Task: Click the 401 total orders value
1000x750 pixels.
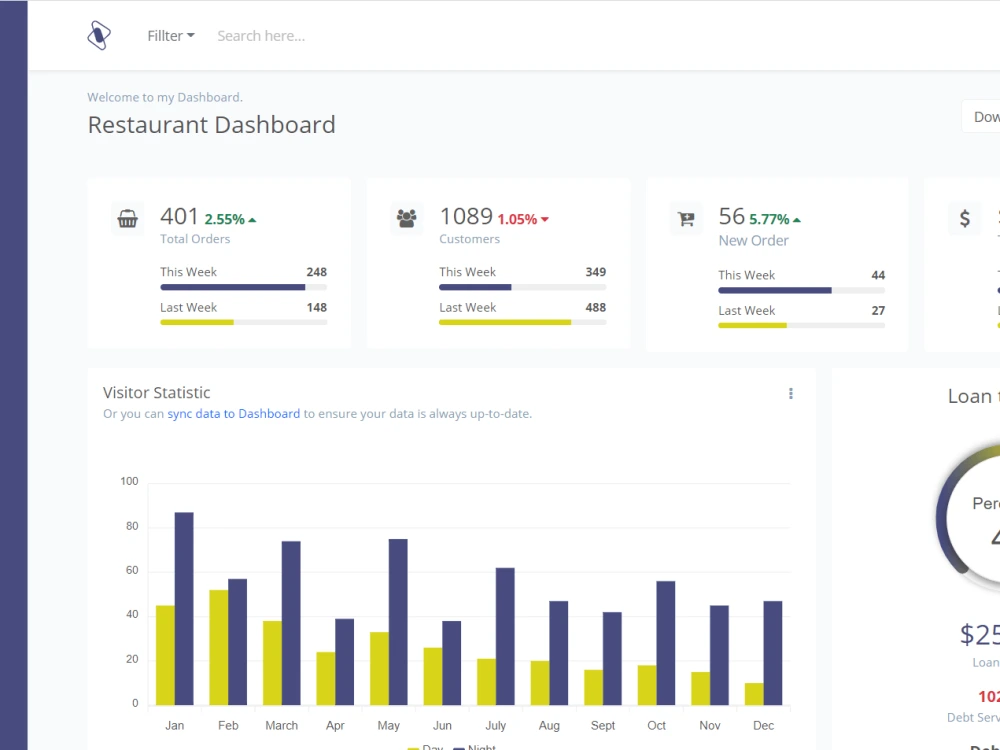Action: [x=179, y=216]
